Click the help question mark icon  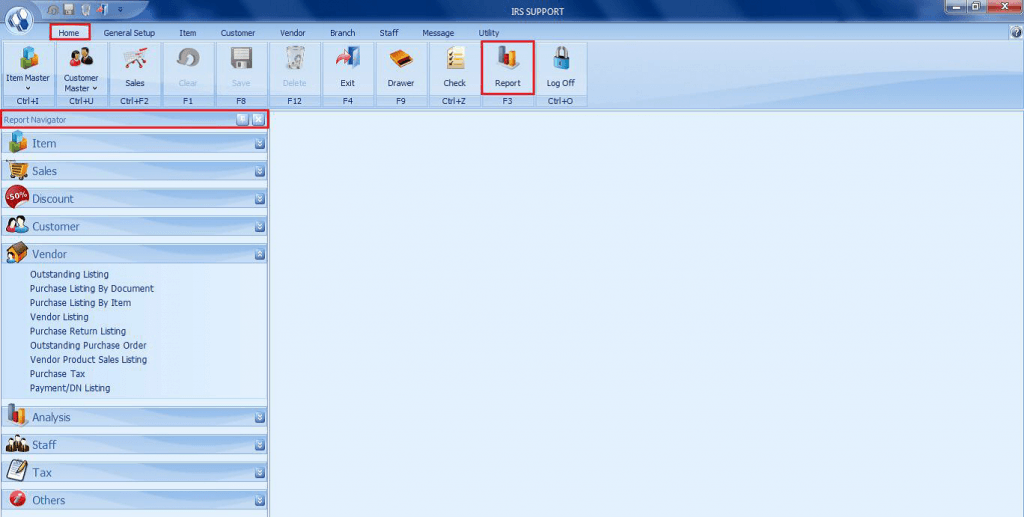point(1016,32)
